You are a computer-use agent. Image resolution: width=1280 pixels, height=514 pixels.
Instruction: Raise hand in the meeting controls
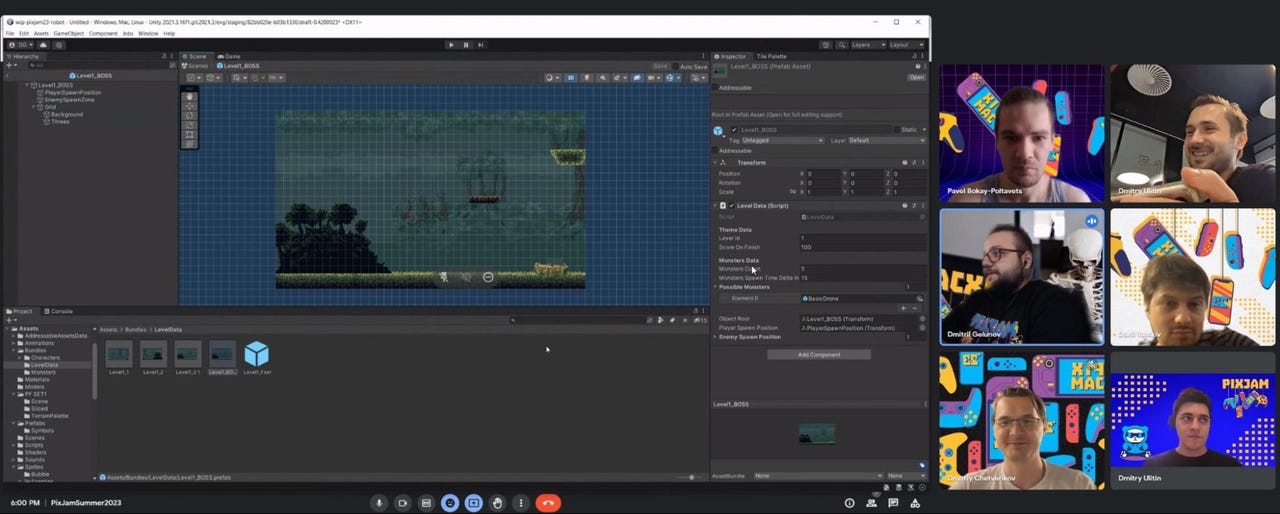tap(498, 503)
